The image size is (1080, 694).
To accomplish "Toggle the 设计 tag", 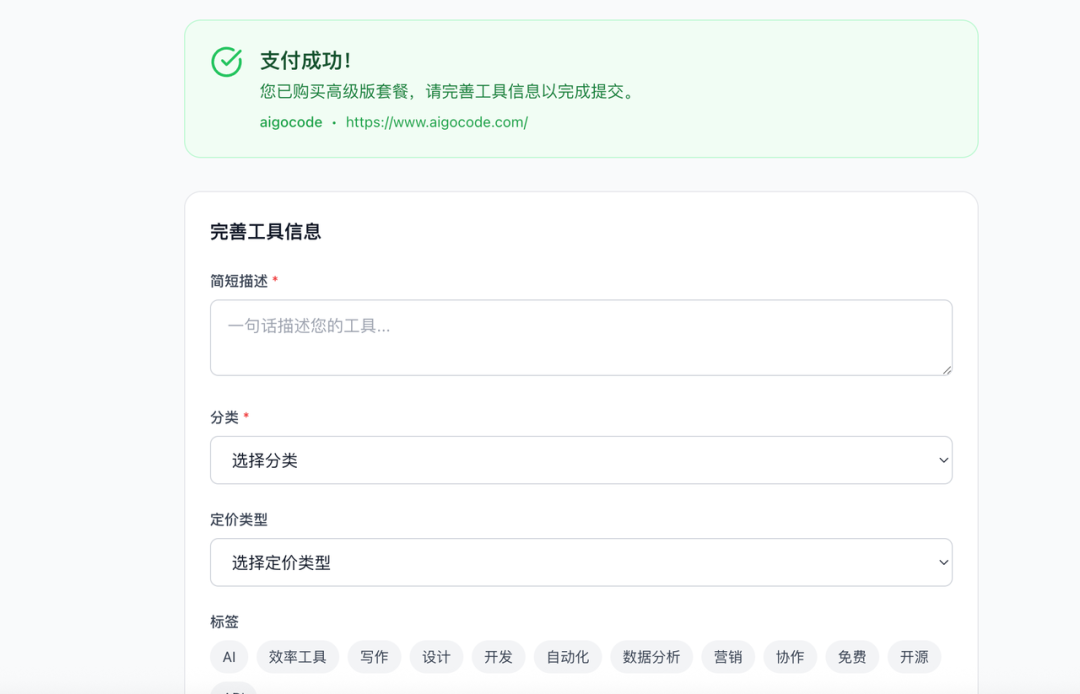I will coord(436,657).
